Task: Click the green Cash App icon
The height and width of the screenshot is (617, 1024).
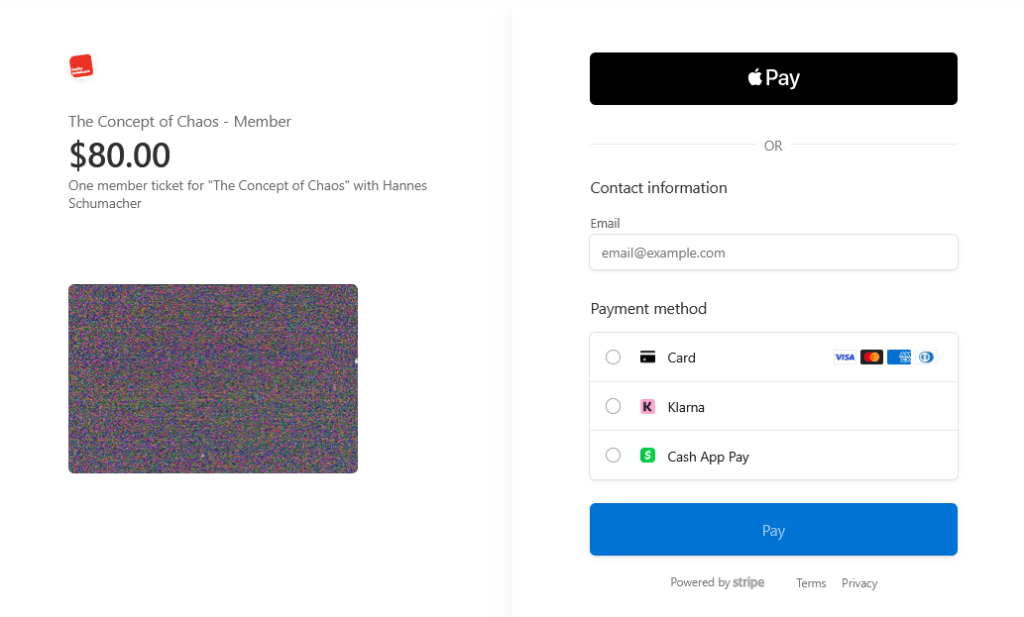Action: (x=647, y=455)
